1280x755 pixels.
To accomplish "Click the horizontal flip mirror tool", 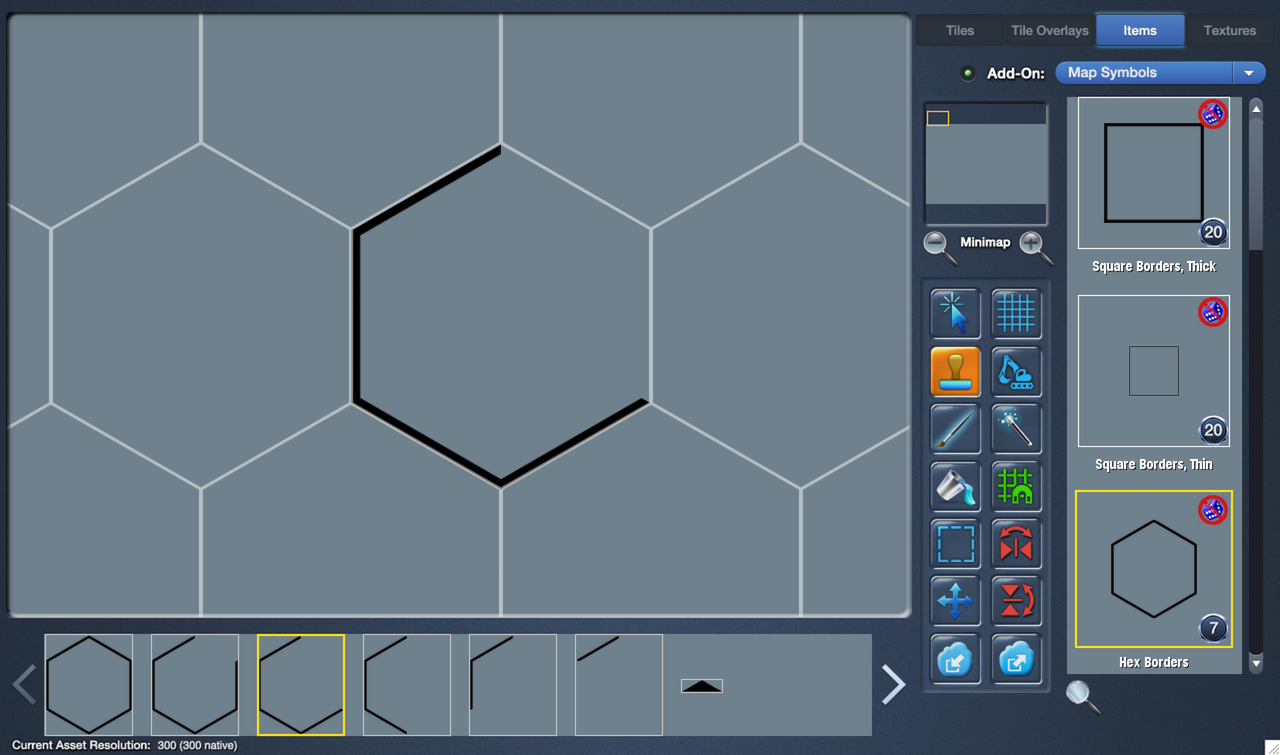I will 1015,545.
